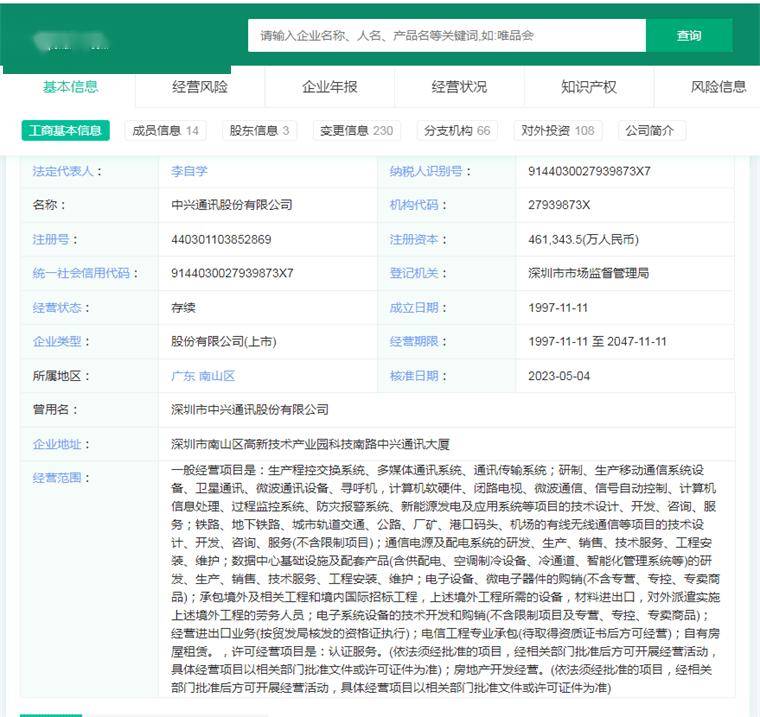Click the 纳税人识别号 label
The height and width of the screenshot is (717, 760).
[426, 171]
